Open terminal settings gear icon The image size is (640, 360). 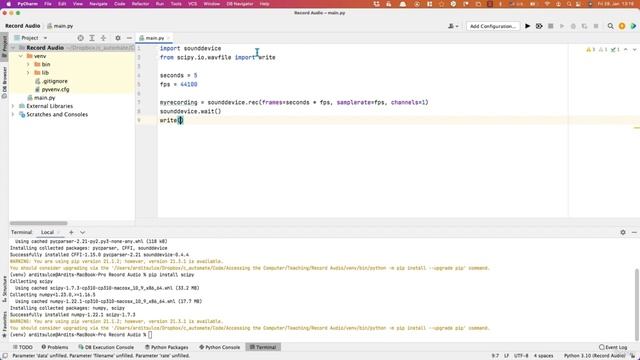click(x=623, y=232)
